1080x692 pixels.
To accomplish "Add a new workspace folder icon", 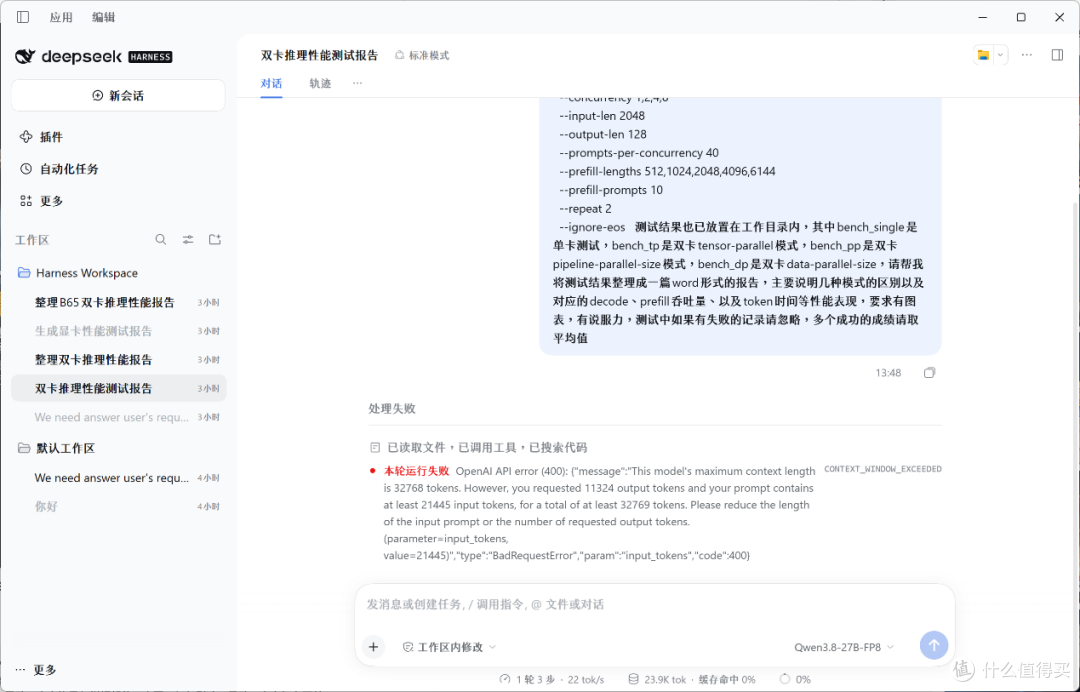I will tap(215, 240).
